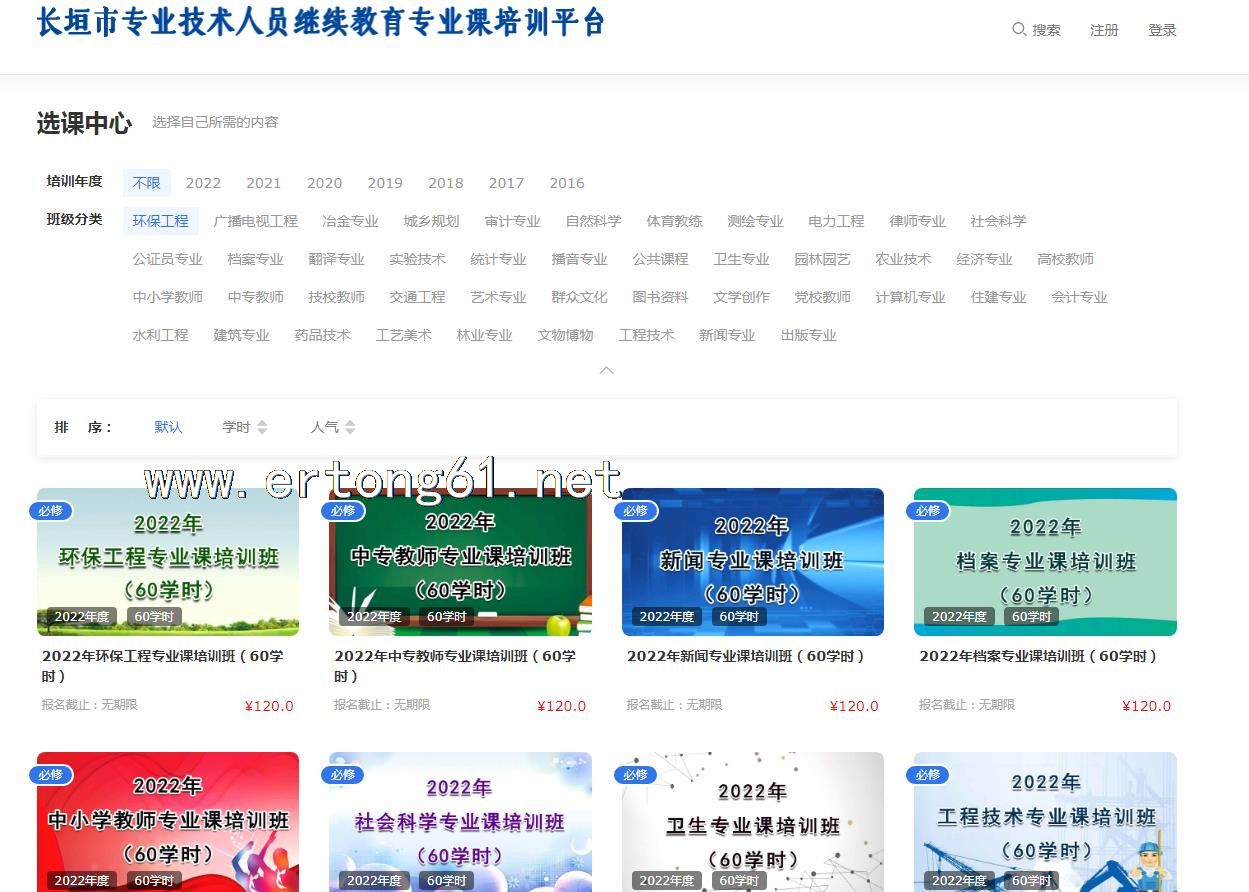The image size is (1249, 892).
Task: Click 2022年度 tag on 新闻 course image
Action: coord(667,617)
